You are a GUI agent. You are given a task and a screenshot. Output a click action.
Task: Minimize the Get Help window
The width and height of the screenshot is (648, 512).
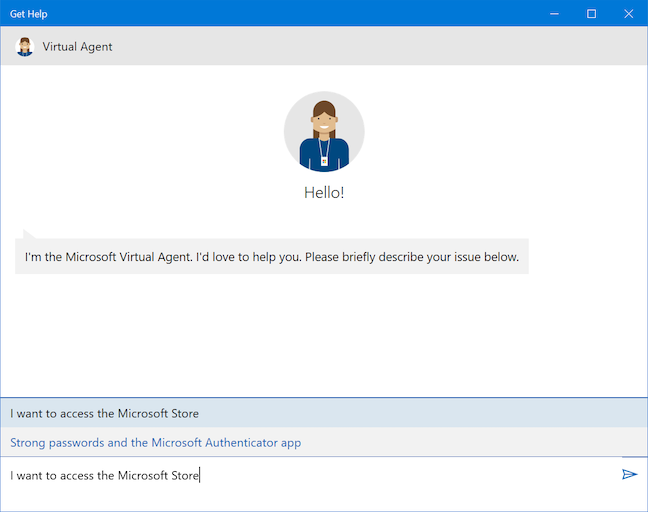click(555, 14)
